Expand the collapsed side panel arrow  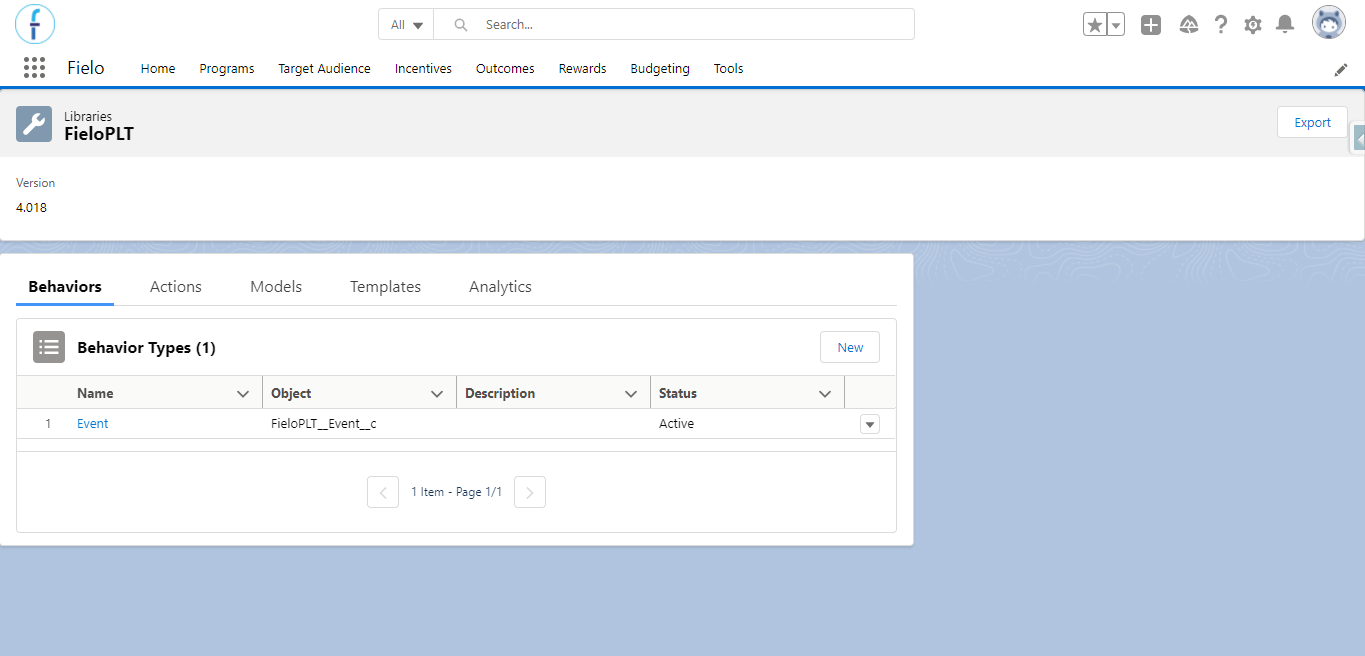click(1359, 139)
